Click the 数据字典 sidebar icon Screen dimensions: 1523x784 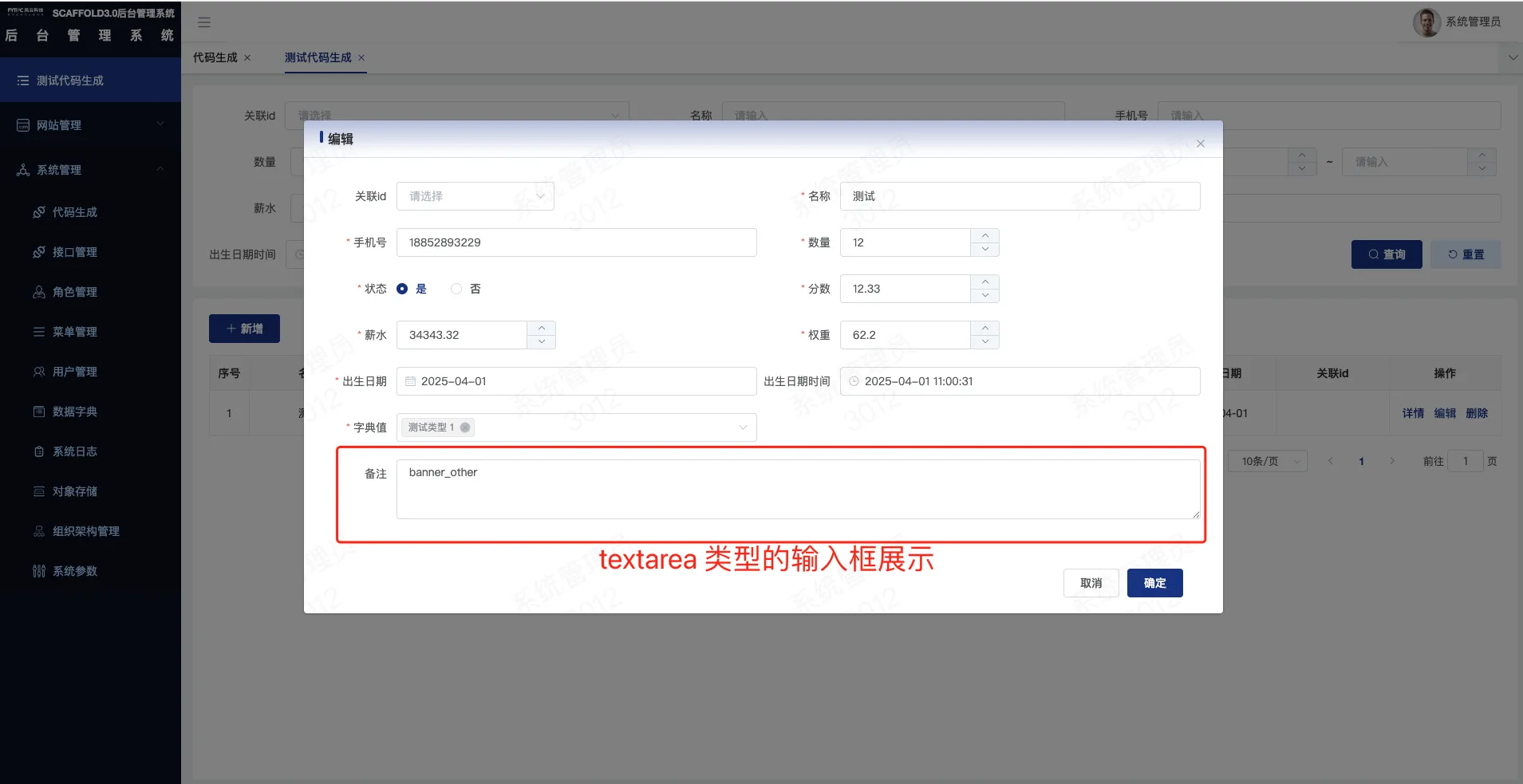[38, 412]
